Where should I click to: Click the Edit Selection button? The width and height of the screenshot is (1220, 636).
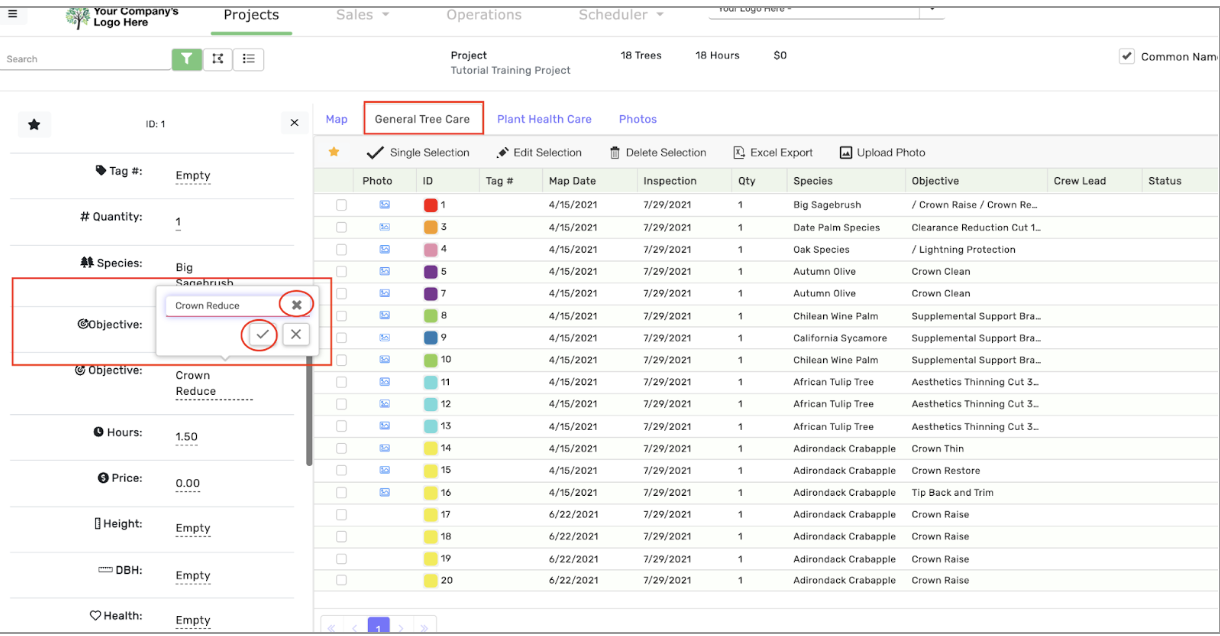[x=539, y=153]
